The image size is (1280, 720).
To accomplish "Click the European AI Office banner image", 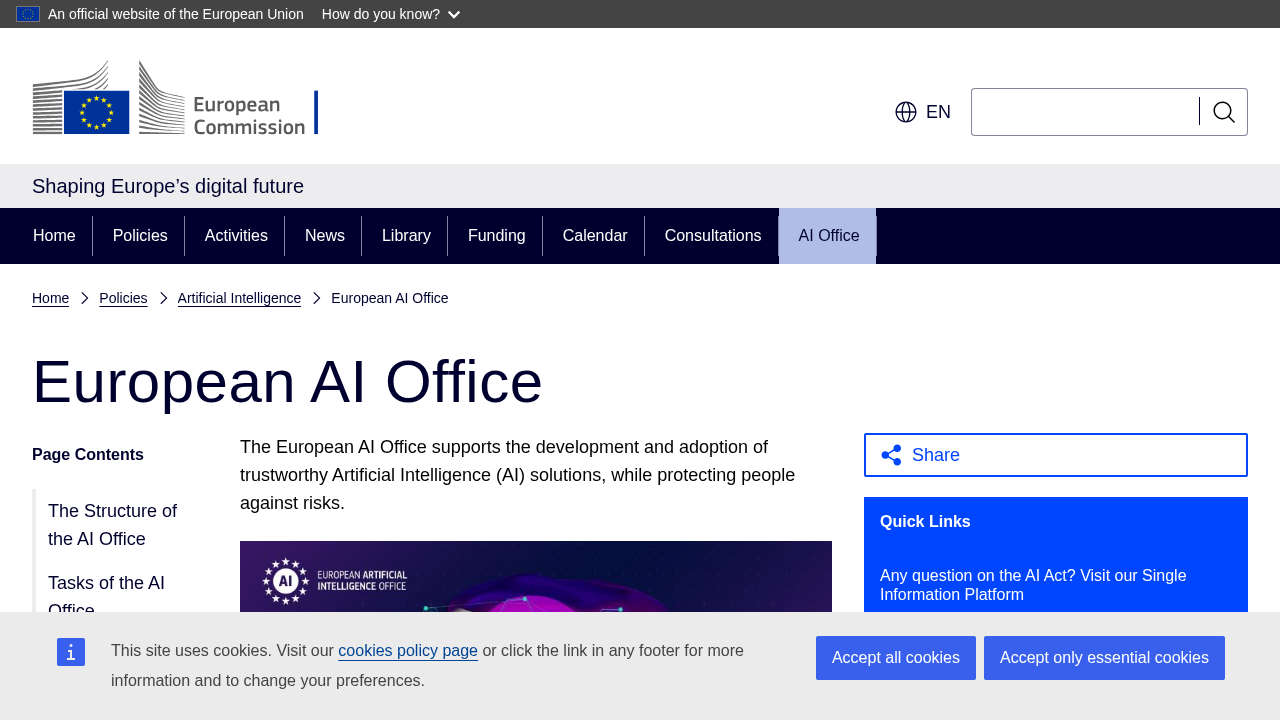I will [536, 577].
